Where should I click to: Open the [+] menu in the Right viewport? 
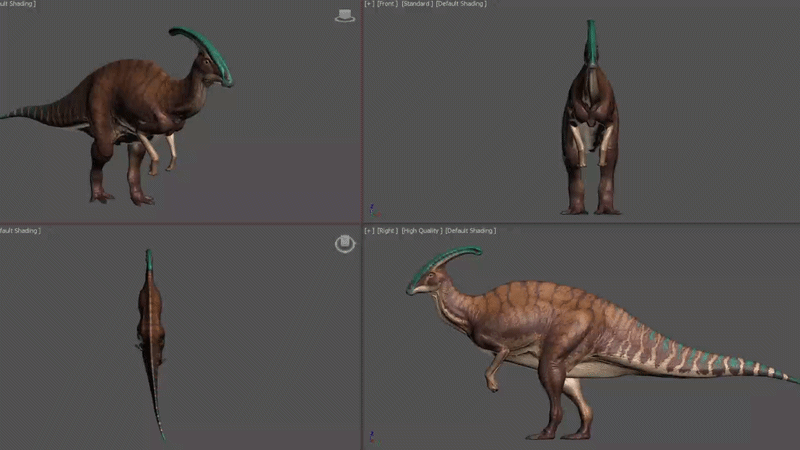pyautogui.click(x=369, y=231)
